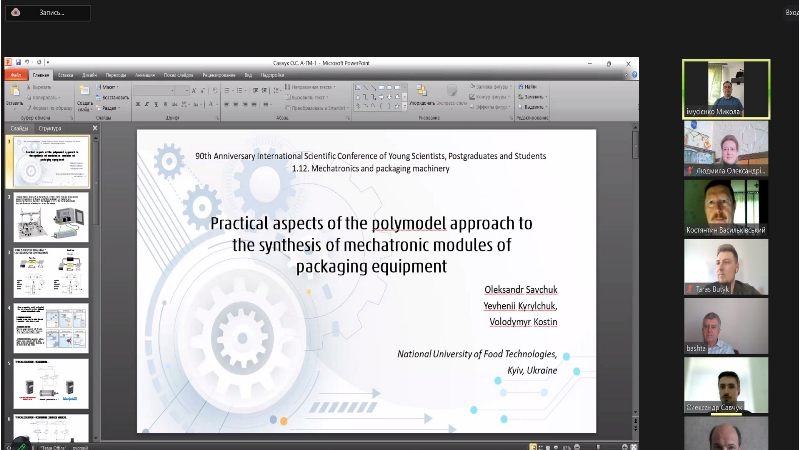Open the Файл (File) tab
Image resolution: width=800 pixels, height=450 pixels.
point(15,75)
